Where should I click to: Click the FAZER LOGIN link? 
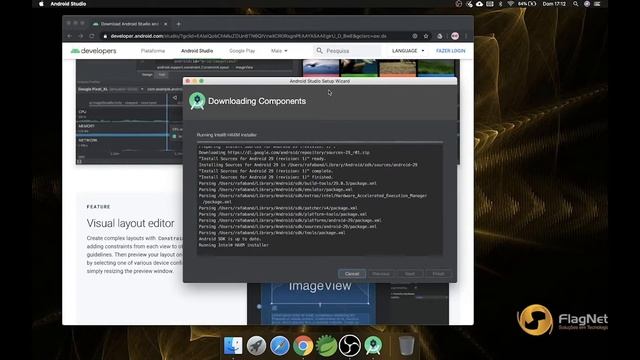tap(451, 51)
